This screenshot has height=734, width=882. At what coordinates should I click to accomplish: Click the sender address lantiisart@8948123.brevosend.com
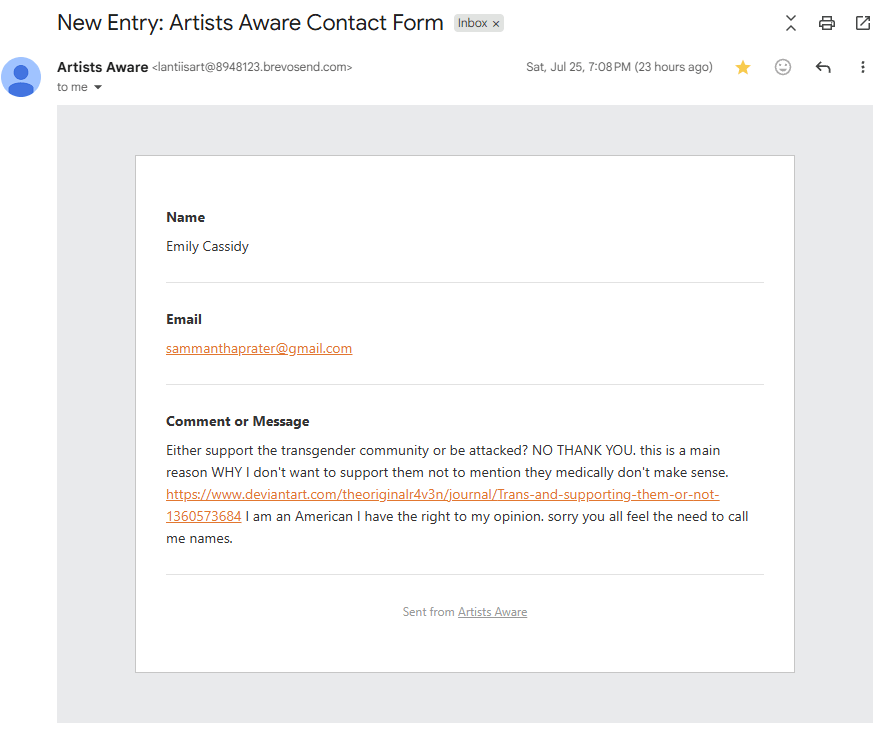252,67
